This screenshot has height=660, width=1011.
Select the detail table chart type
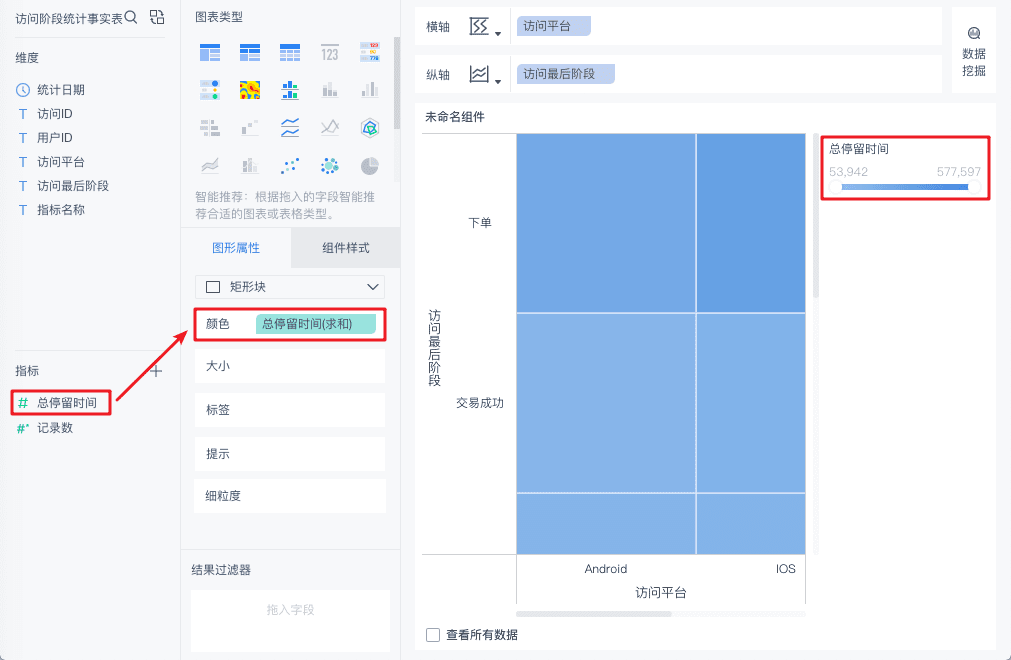[x=290, y=52]
